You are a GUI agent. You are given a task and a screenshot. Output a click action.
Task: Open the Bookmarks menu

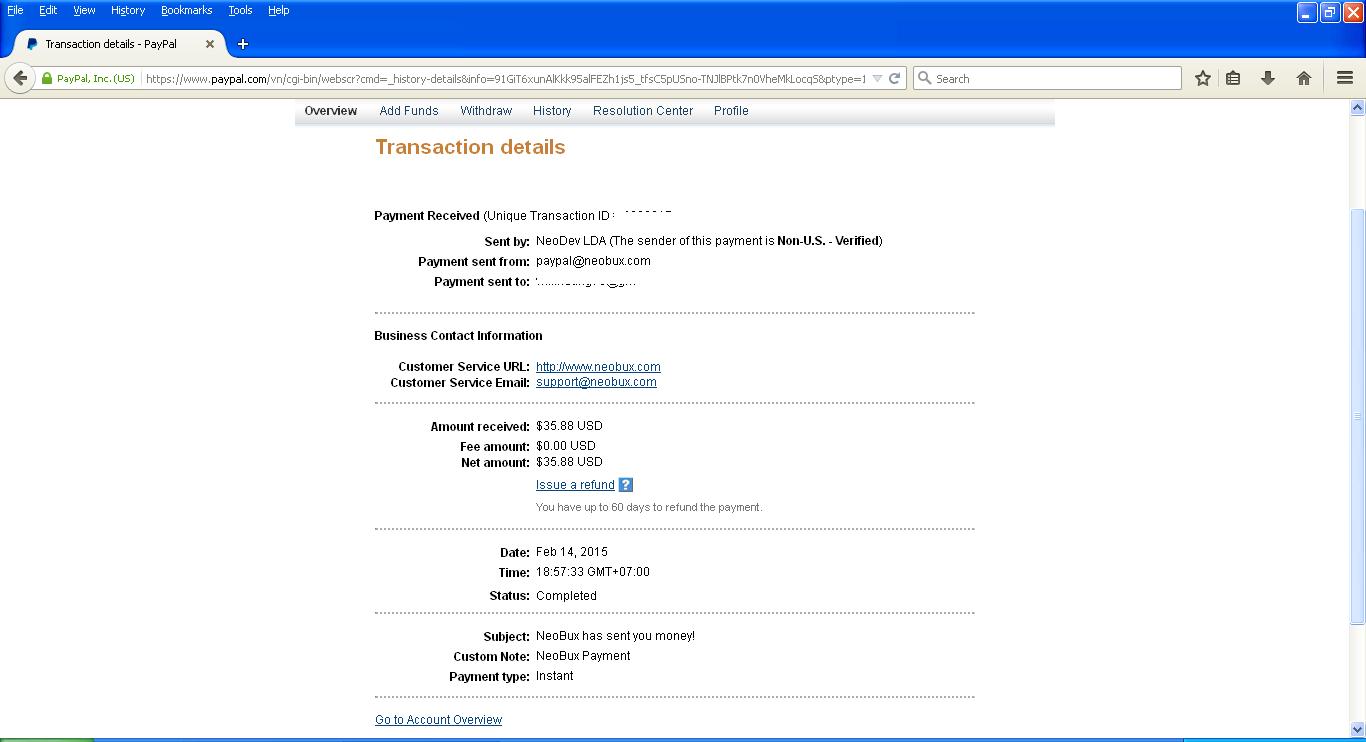click(x=187, y=10)
